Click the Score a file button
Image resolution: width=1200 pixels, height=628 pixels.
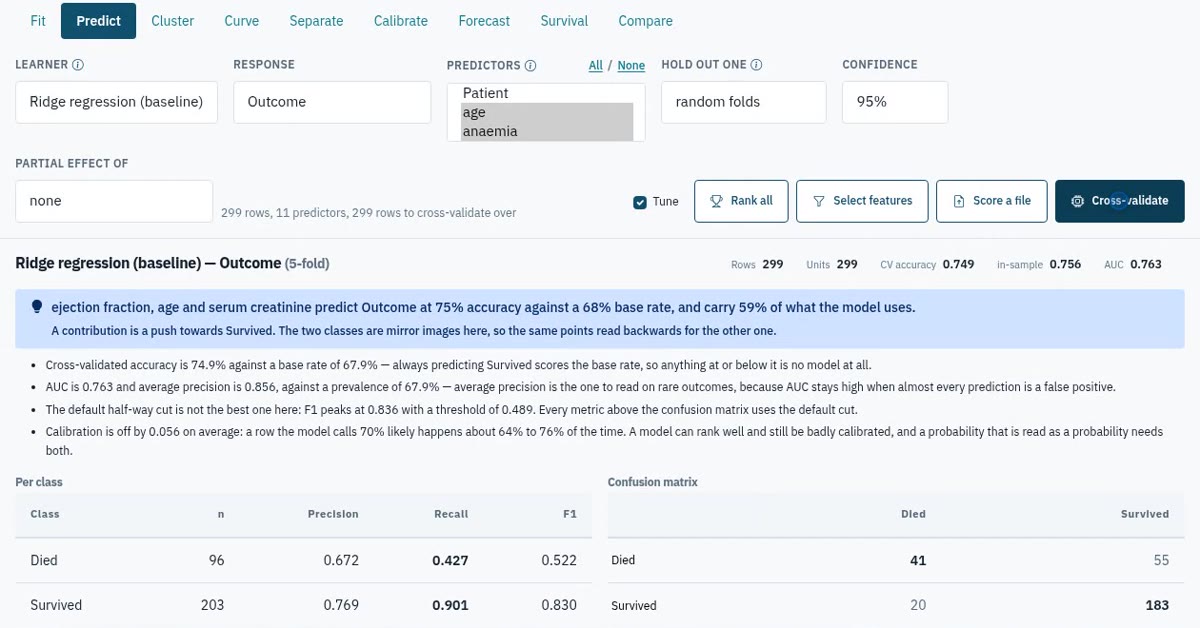991,201
